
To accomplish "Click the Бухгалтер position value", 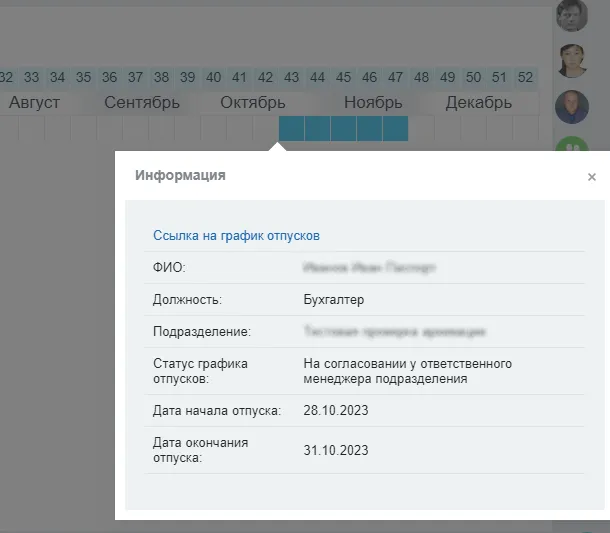I will point(333,299).
